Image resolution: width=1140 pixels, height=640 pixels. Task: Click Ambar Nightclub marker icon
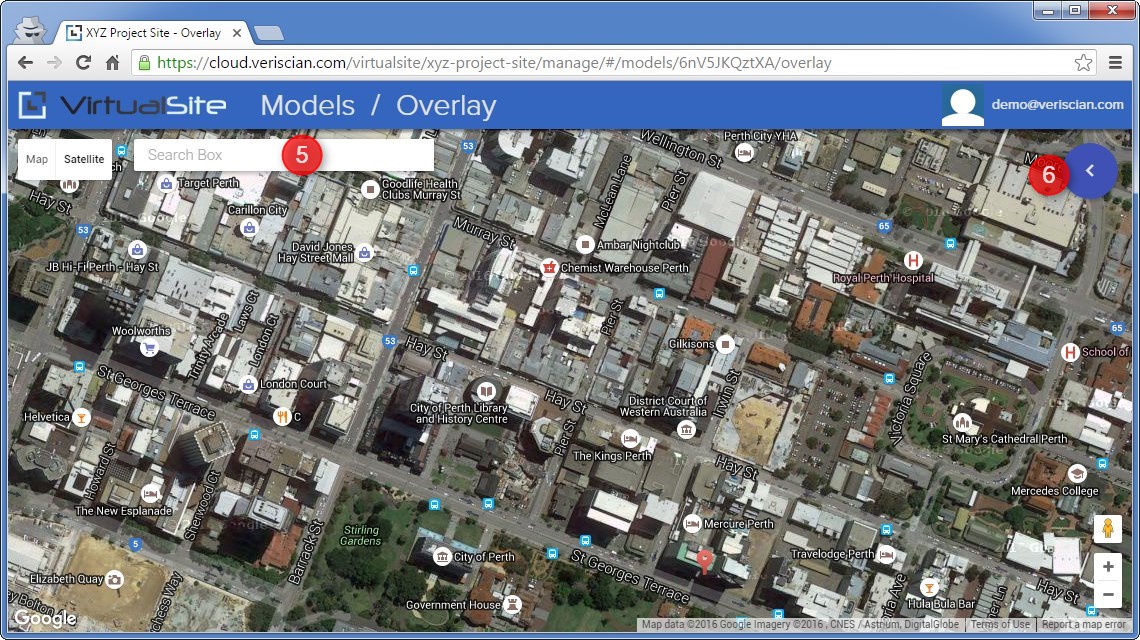point(585,244)
